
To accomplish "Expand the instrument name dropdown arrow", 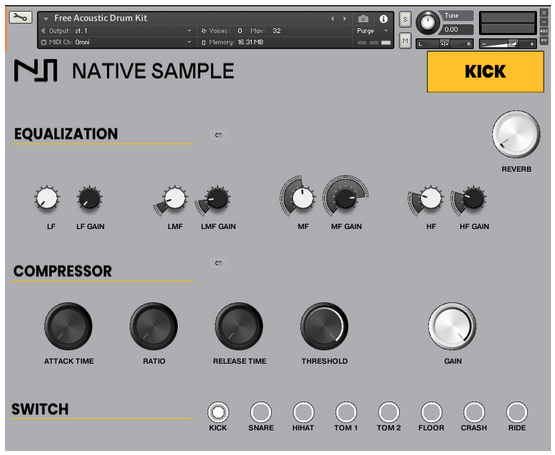I will [x=46, y=18].
